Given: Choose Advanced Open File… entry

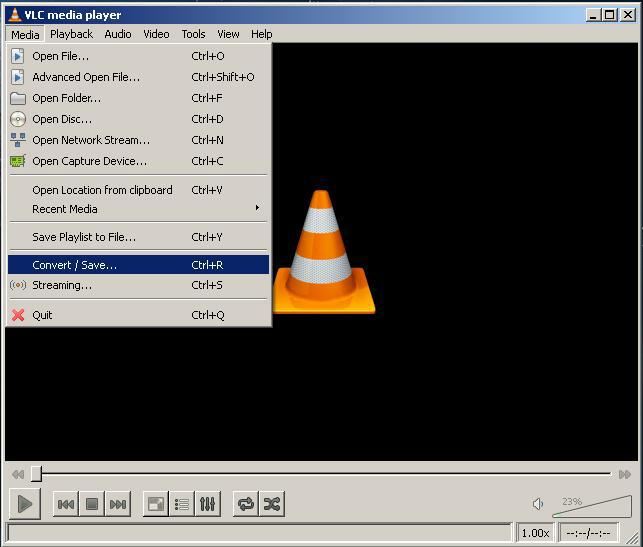Looking at the screenshot, I should tap(139, 77).
